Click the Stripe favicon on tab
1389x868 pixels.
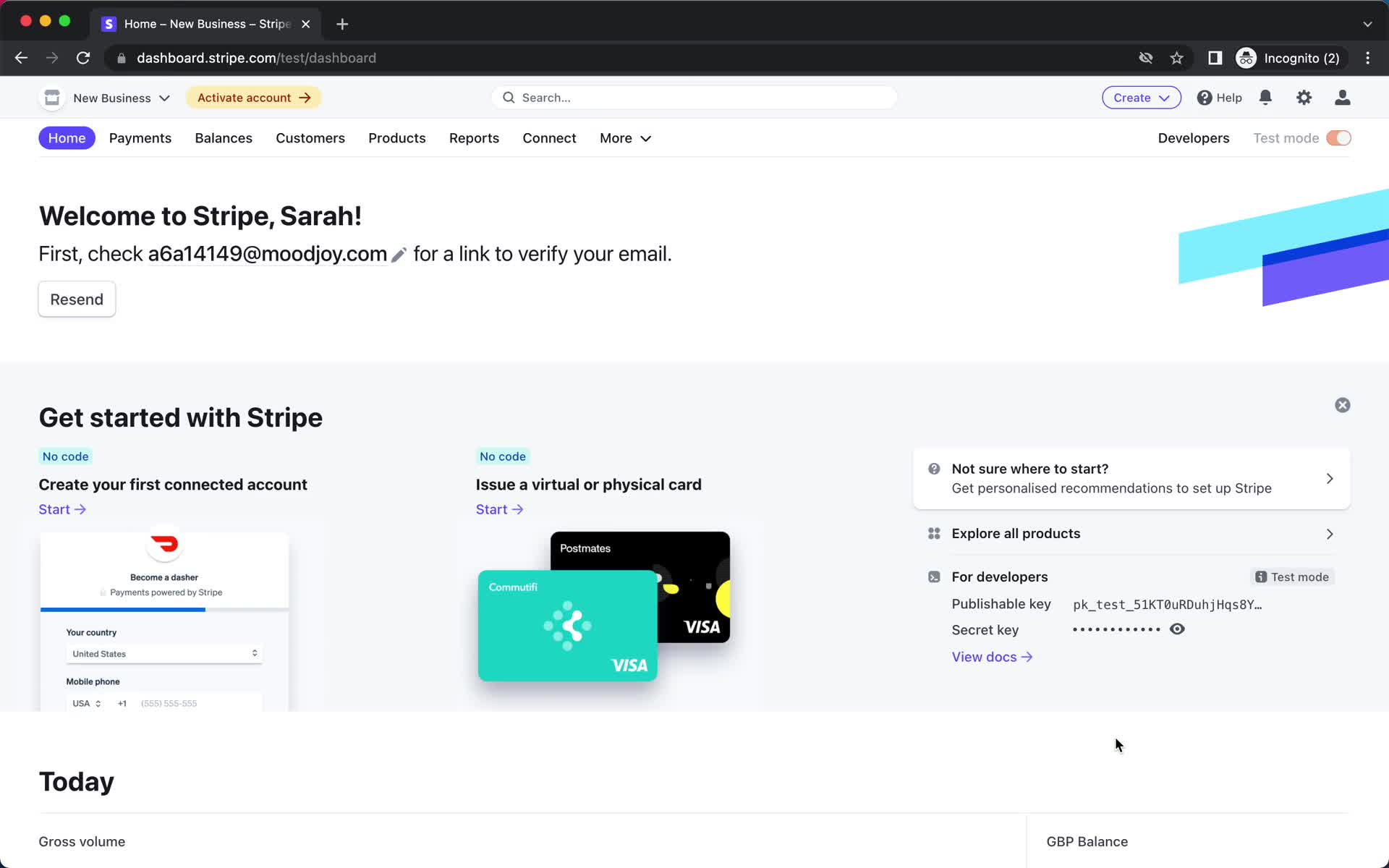[109, 24]
